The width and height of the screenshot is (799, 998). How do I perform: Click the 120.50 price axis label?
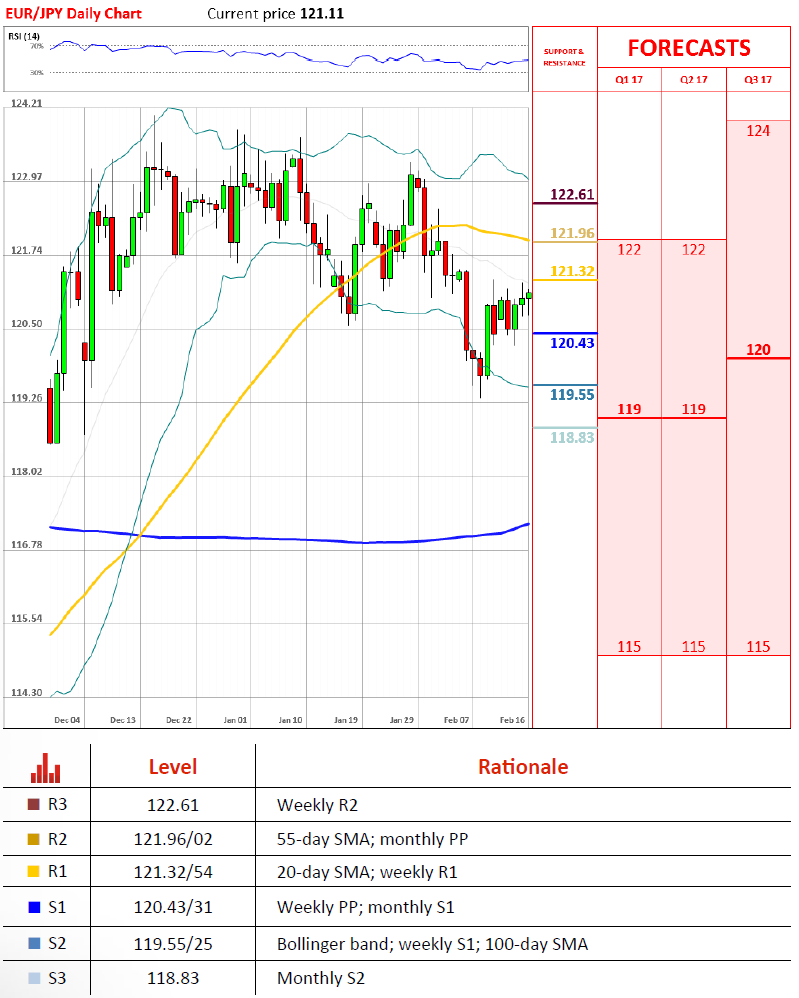tap(27, 323)
